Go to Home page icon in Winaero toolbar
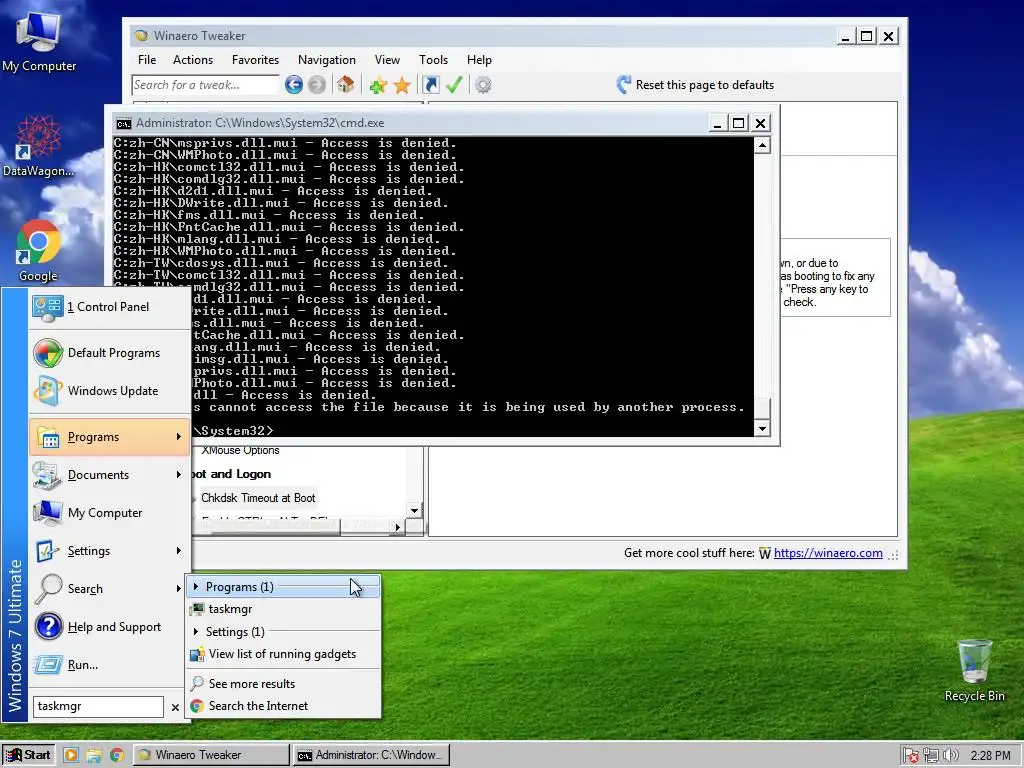The height and width of the screenshot is (768, 1024). (345, 84)
